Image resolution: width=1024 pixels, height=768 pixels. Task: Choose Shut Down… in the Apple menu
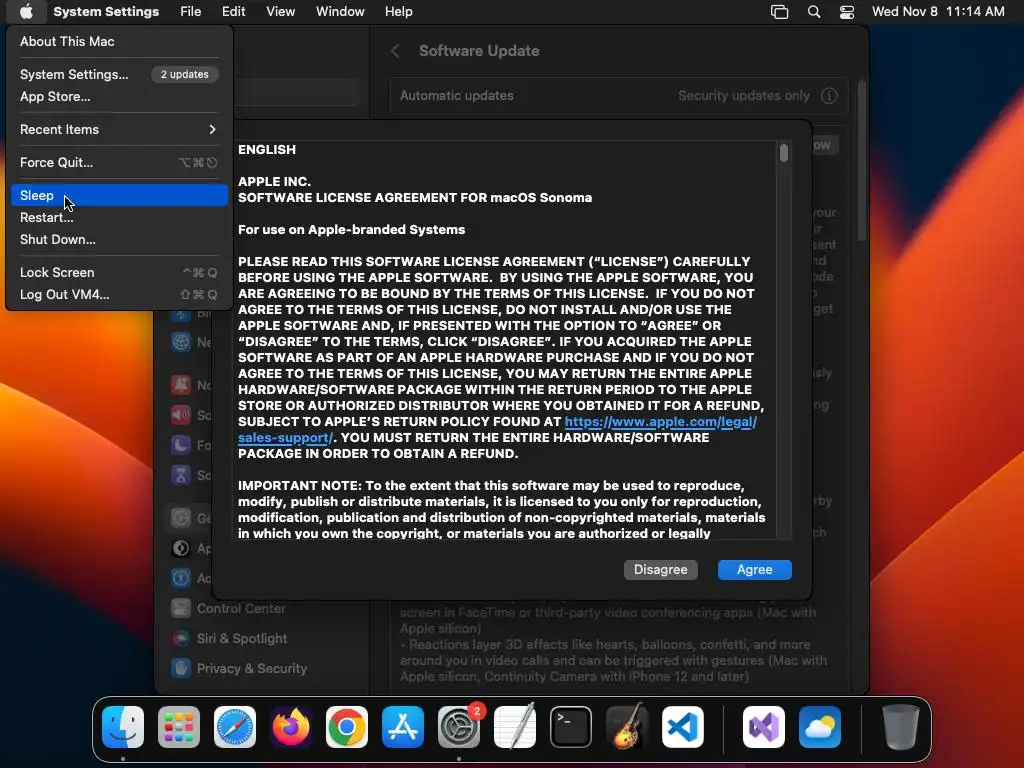pos(119,240)
